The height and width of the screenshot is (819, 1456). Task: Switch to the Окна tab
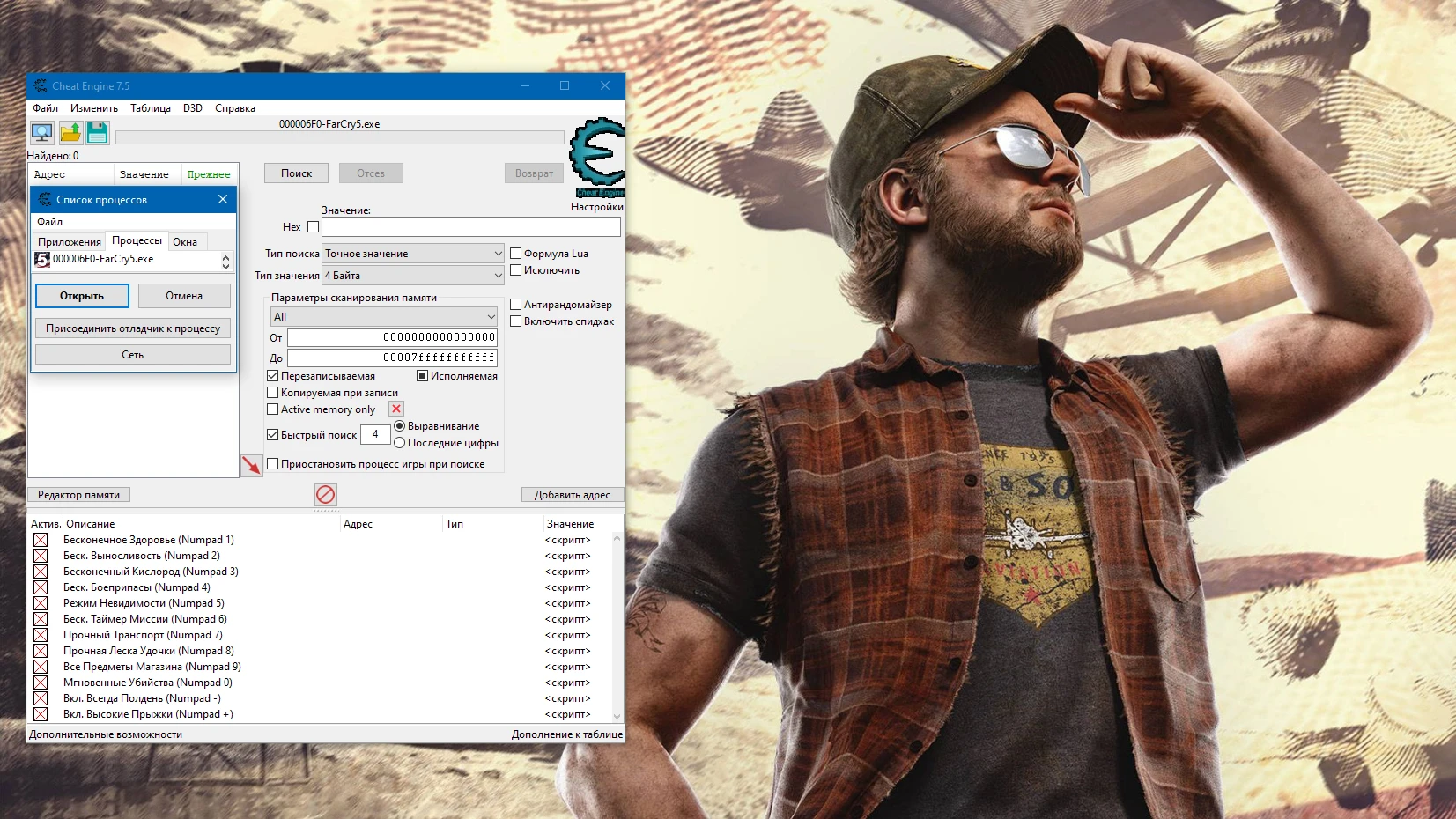tap(185, 240)
